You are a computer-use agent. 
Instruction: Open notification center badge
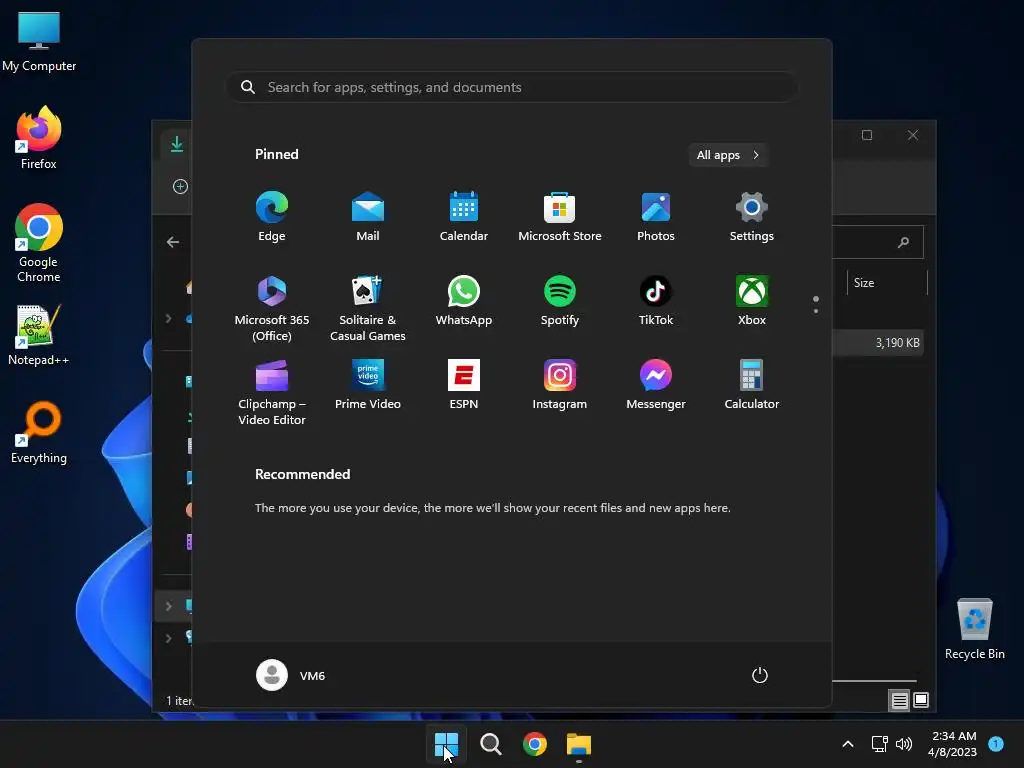click(996, 744)
